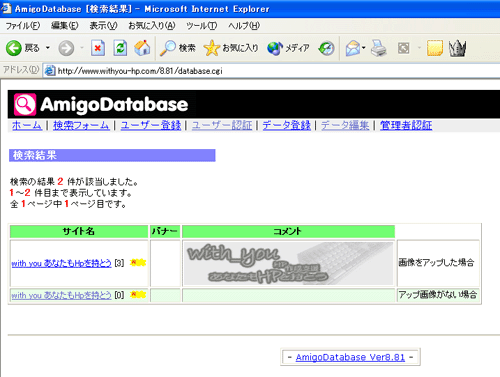Open the History clock toolbar icon
The width and height of the screenshot is (500, 377).
point(326,48)
